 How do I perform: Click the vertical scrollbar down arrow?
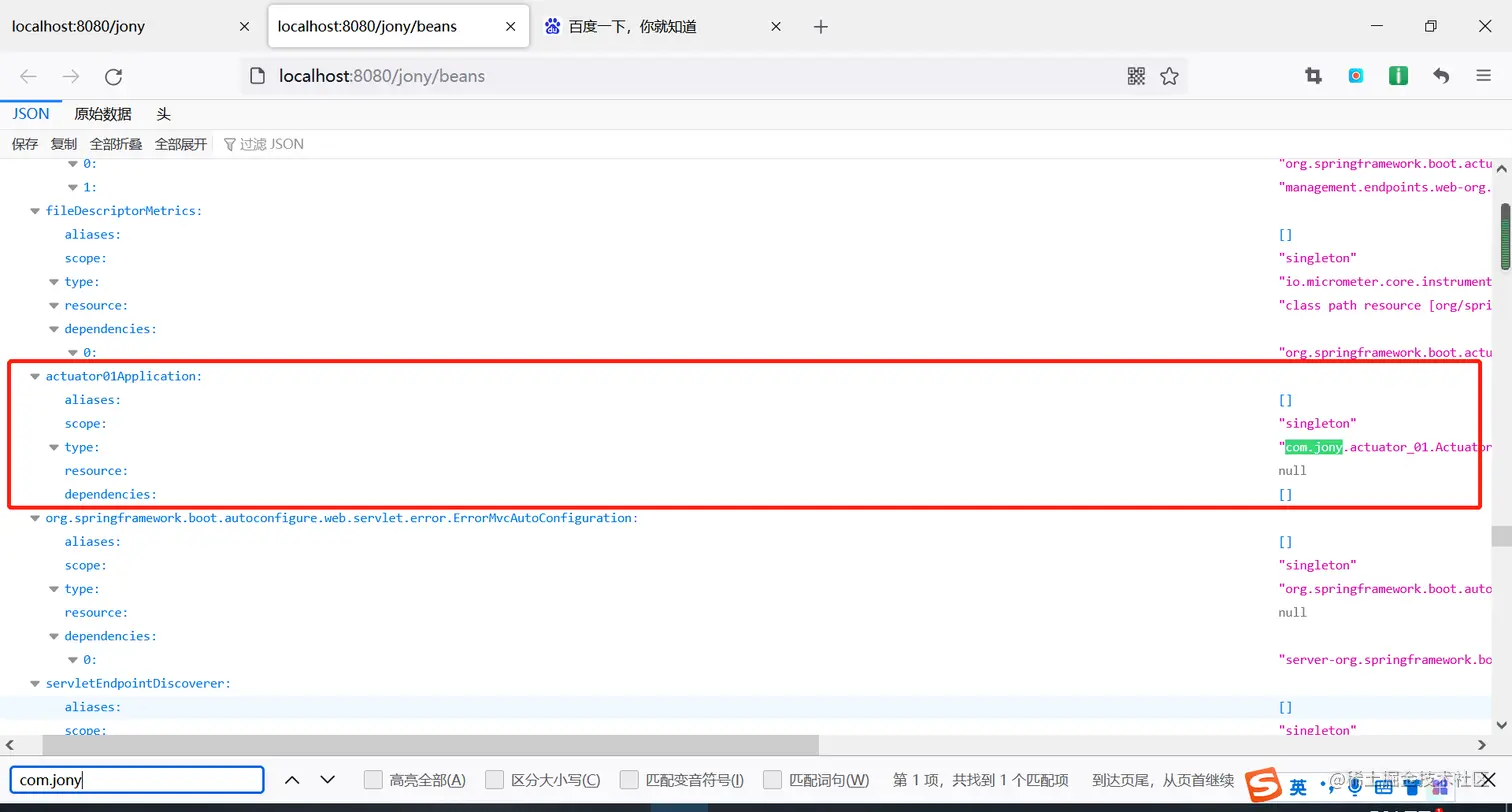coord(1502,725)
